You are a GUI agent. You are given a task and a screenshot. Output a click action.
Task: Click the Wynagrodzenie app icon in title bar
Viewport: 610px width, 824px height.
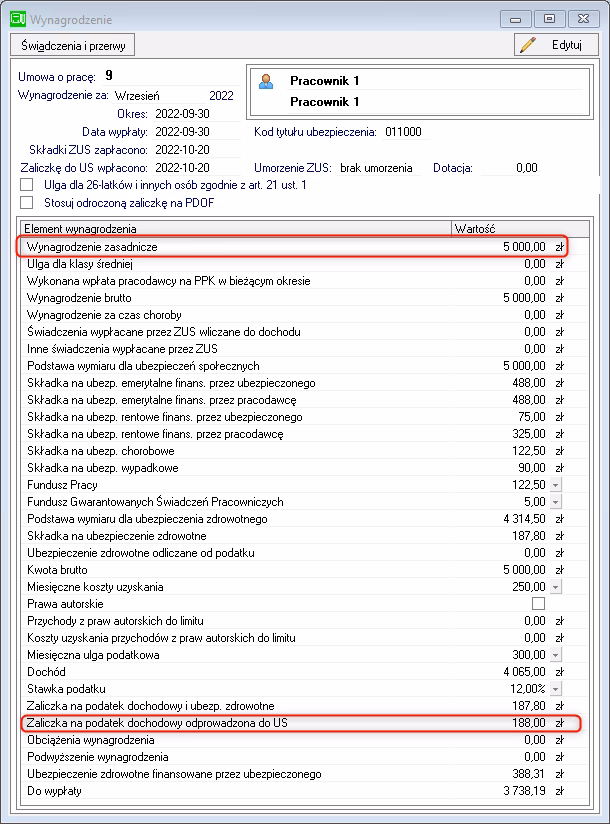(17, 17)
